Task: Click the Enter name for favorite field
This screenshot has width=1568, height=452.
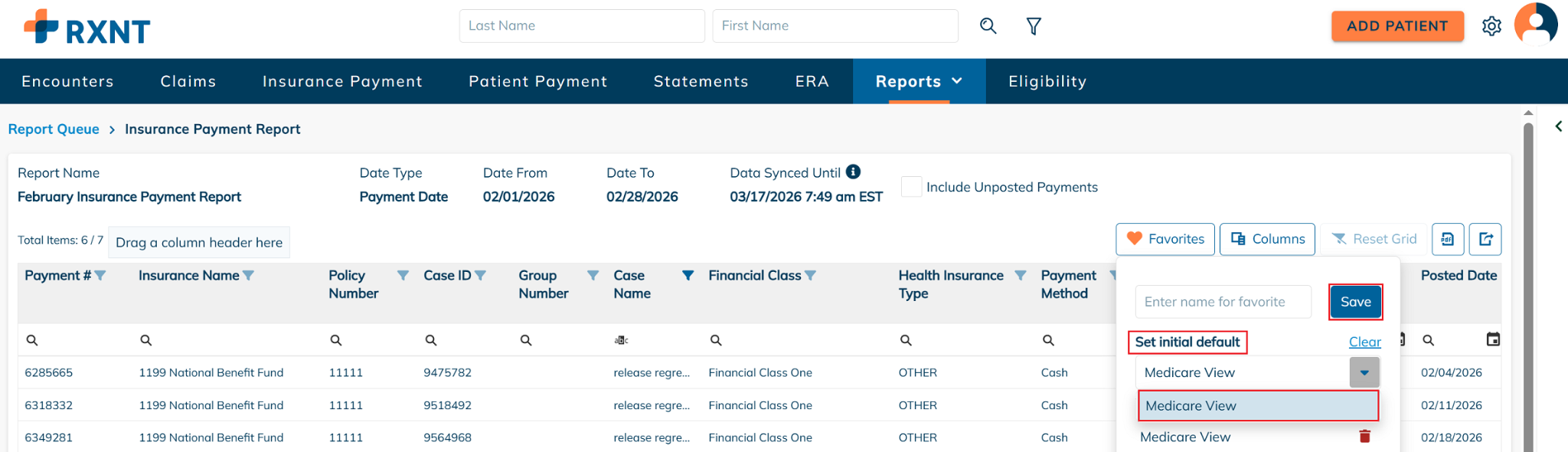Action: pos(1223,302)
